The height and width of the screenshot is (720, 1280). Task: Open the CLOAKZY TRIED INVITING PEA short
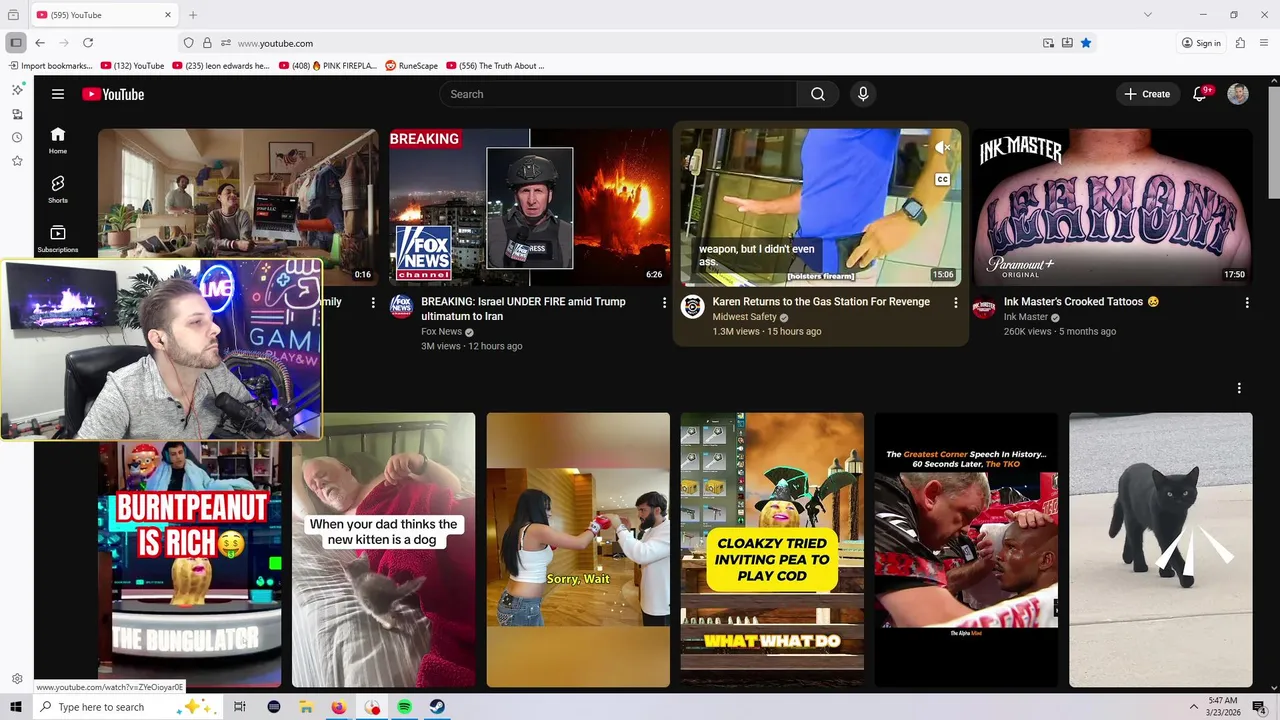(x=772, y=550)
